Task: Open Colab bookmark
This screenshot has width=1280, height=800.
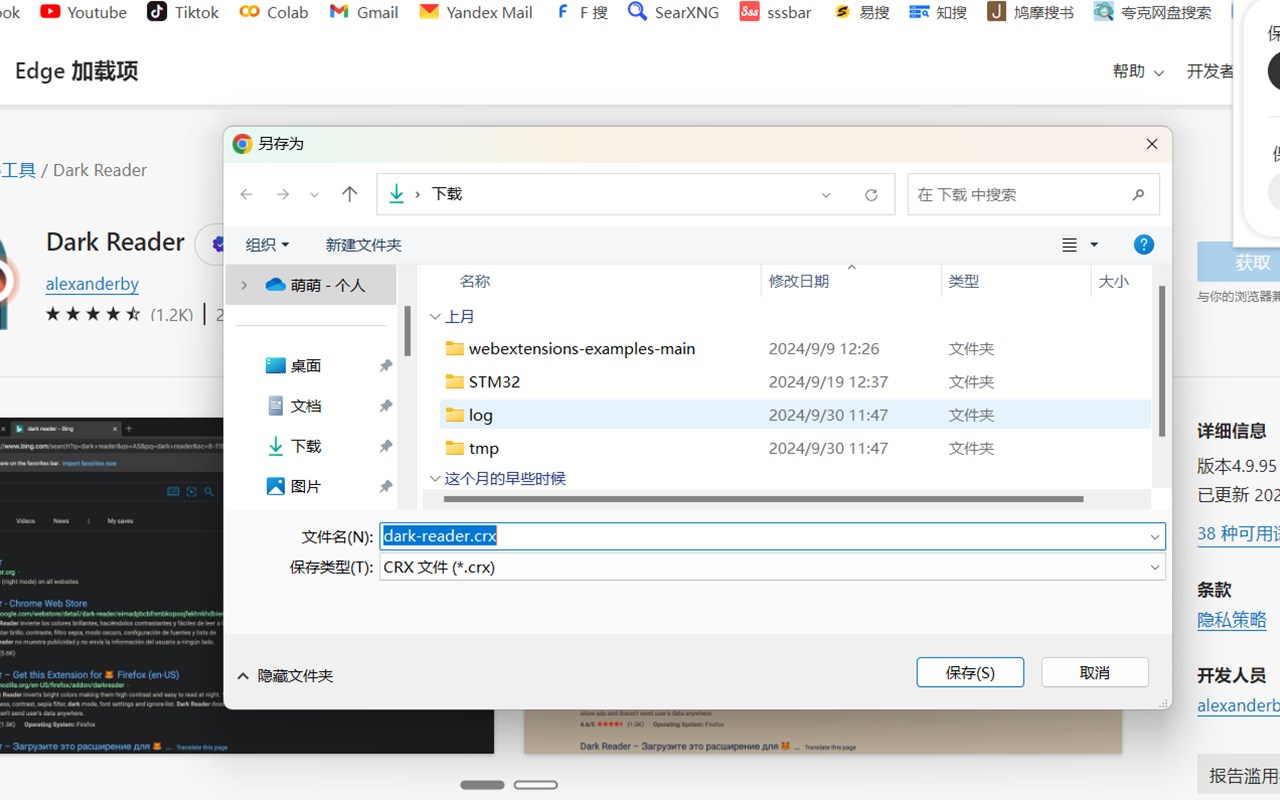Action: [274, 12]
